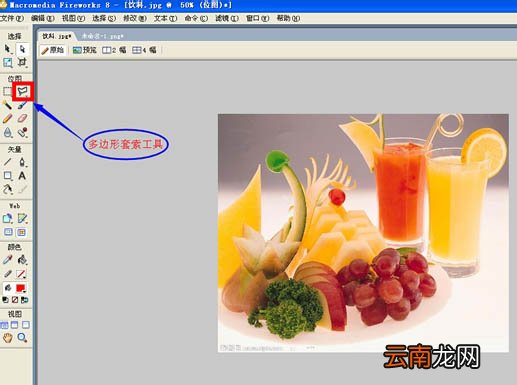The width and height of the screenshot is (517, 385).
Task: Open the 滤镜 menu
Action: pyautogui.click(x=227, y=18)
